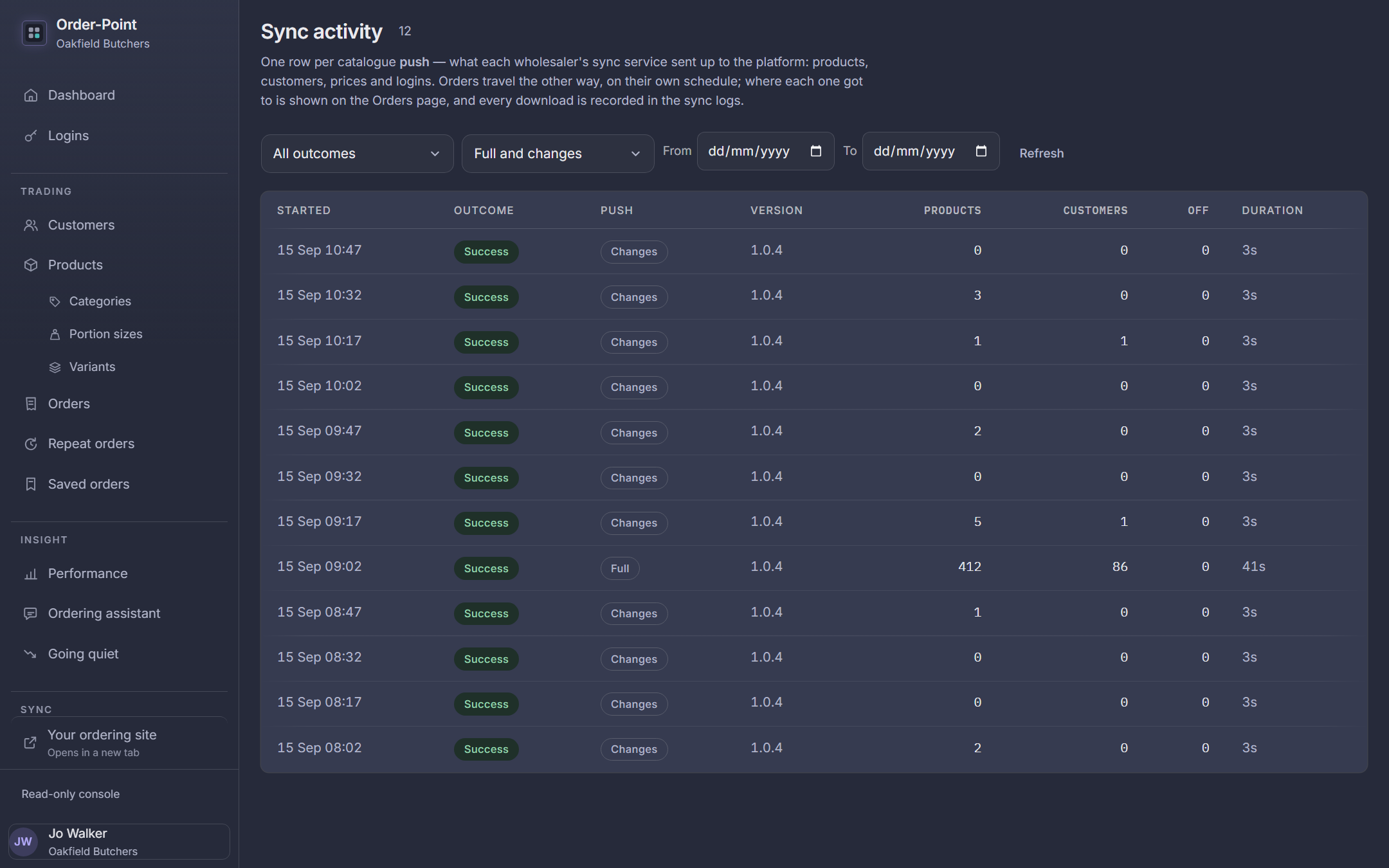Click the From date input field

point(765,151)
